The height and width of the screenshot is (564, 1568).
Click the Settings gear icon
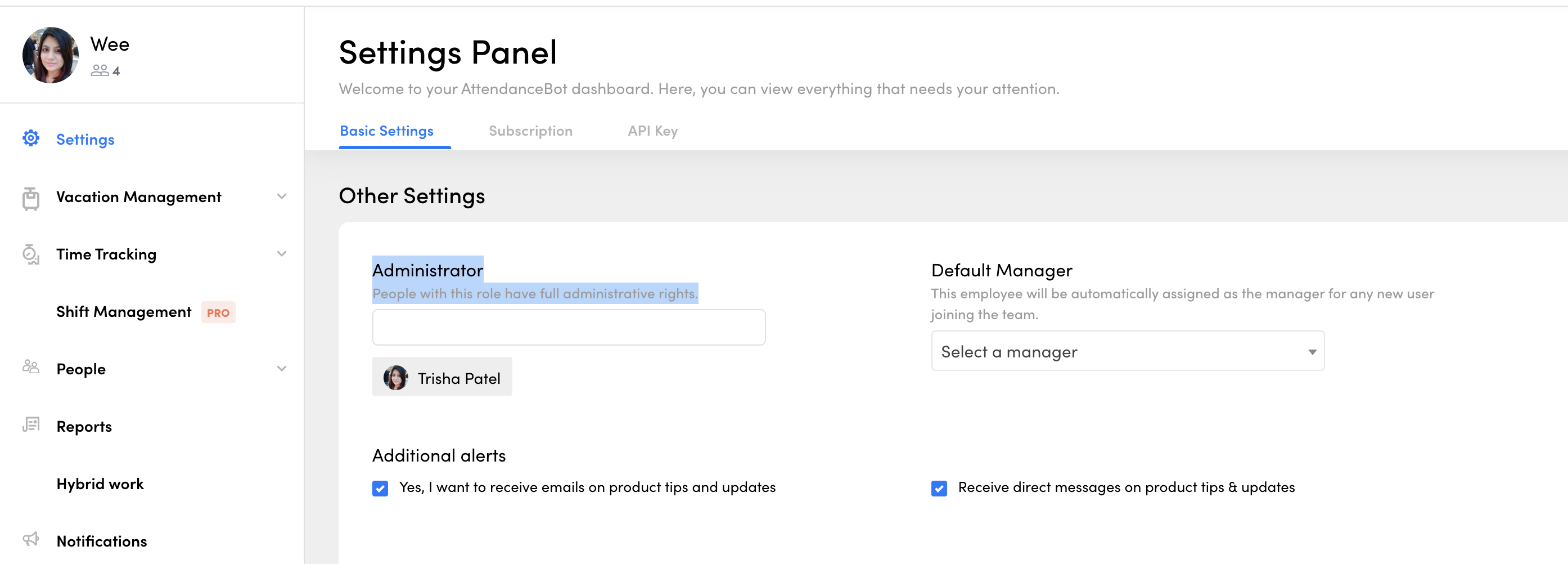(31, 139)
